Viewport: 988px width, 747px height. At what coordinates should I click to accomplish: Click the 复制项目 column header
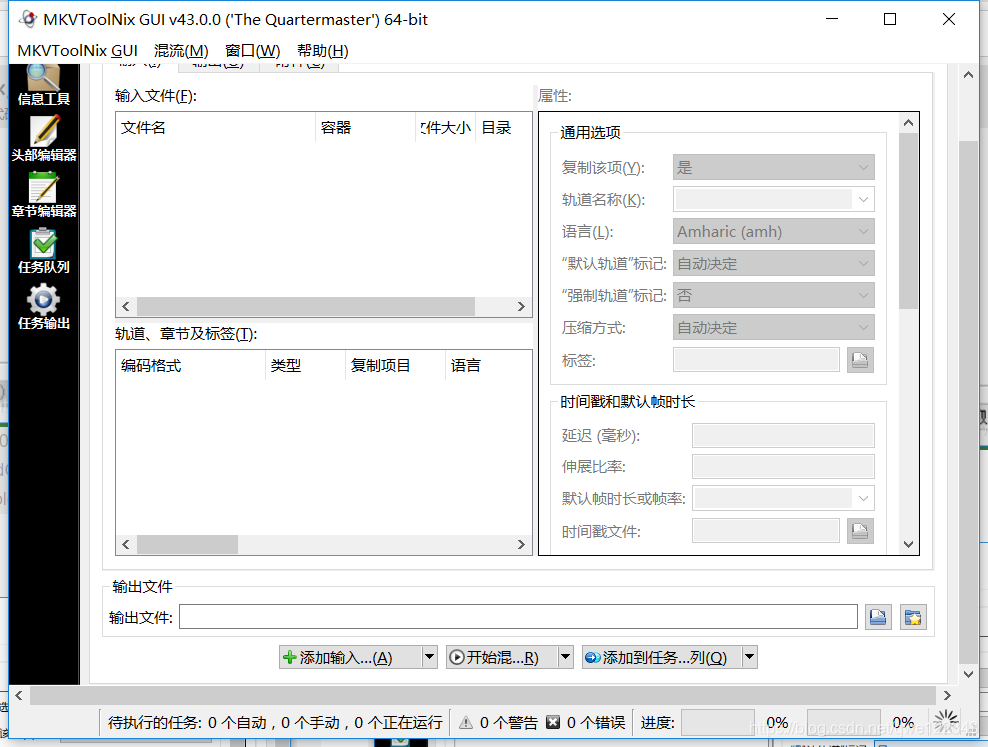pos(396,365)
